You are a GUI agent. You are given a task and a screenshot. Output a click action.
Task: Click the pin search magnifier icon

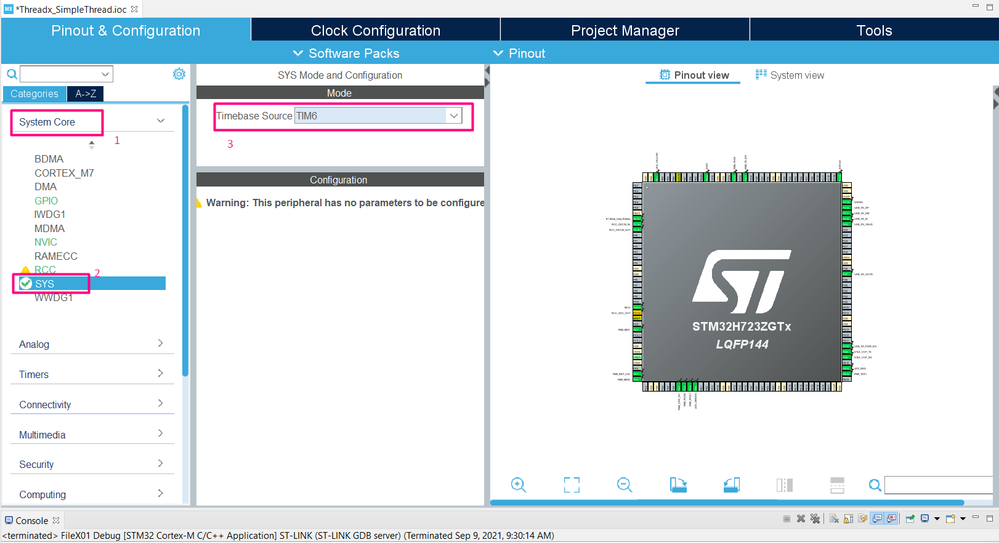coord(875,486)
